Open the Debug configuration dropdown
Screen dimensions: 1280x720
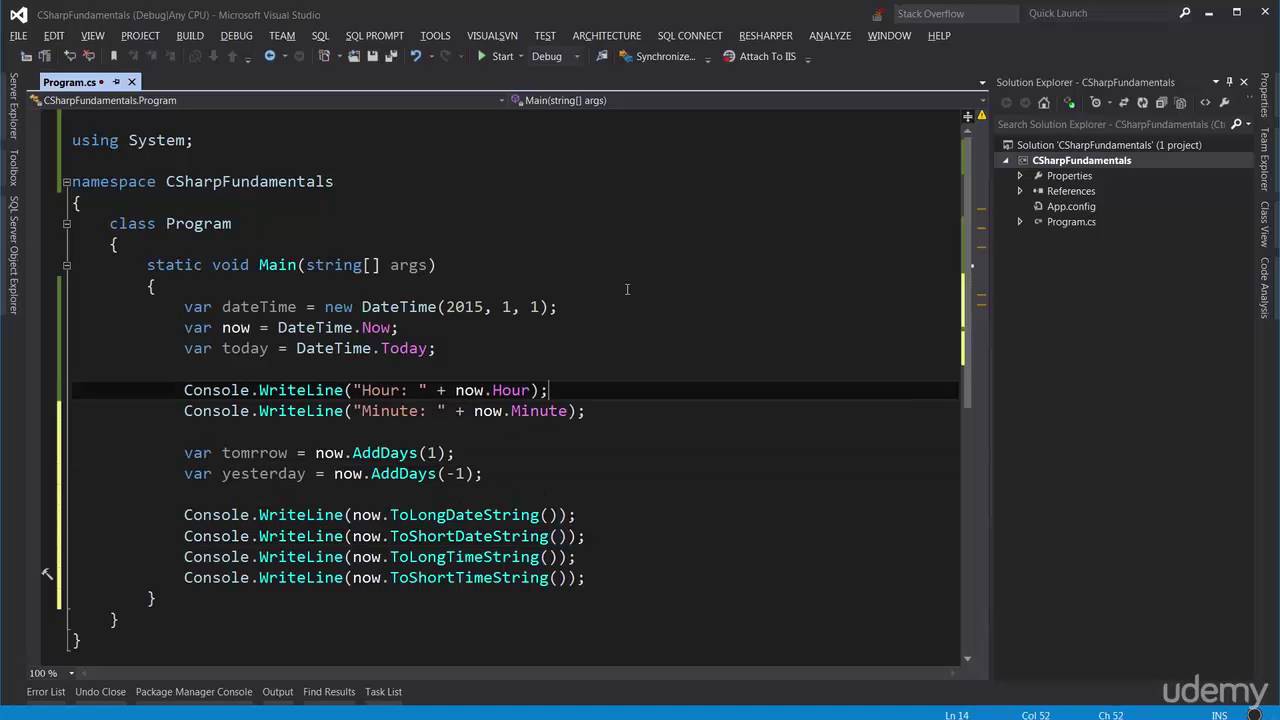(577, 57)
